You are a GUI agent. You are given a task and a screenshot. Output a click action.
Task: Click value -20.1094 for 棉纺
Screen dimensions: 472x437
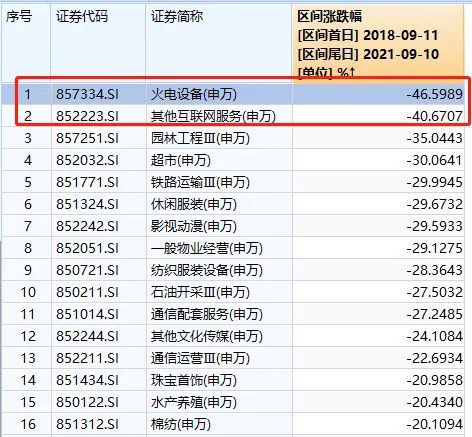(435, 424)
